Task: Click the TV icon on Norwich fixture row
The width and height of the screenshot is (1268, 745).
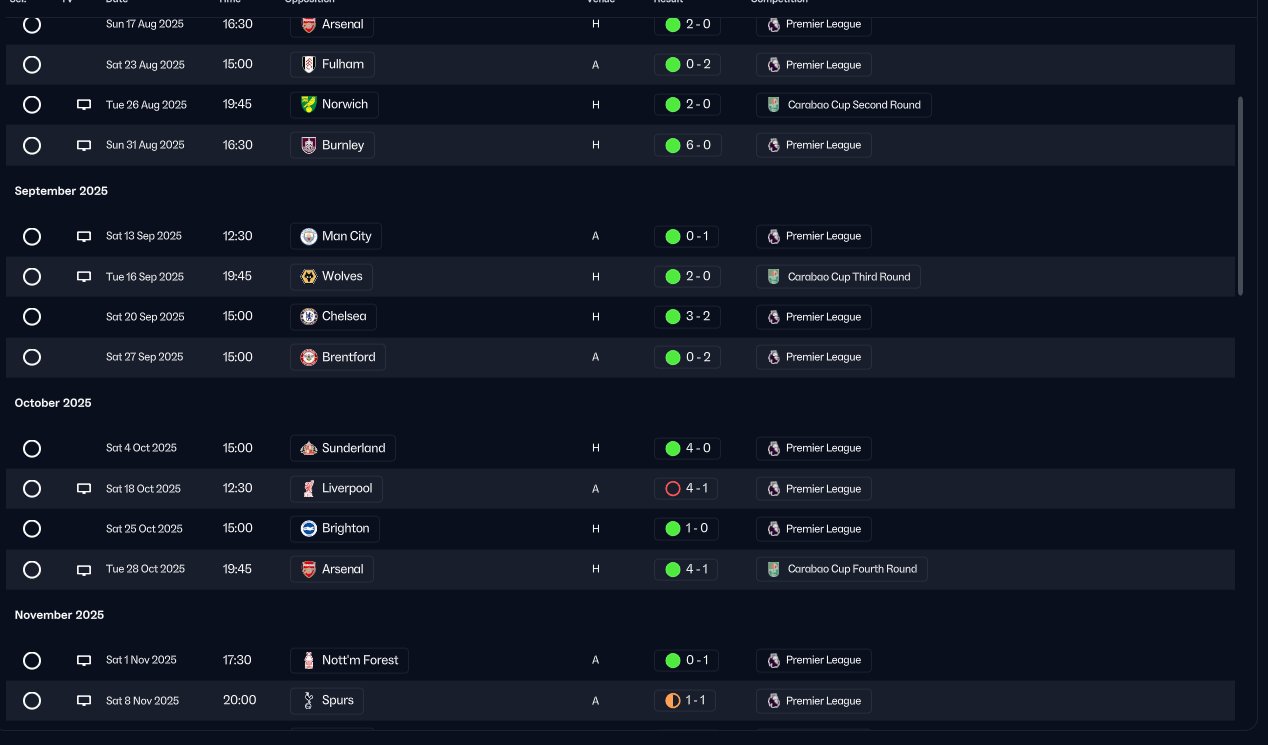Action: pos(84,105)
